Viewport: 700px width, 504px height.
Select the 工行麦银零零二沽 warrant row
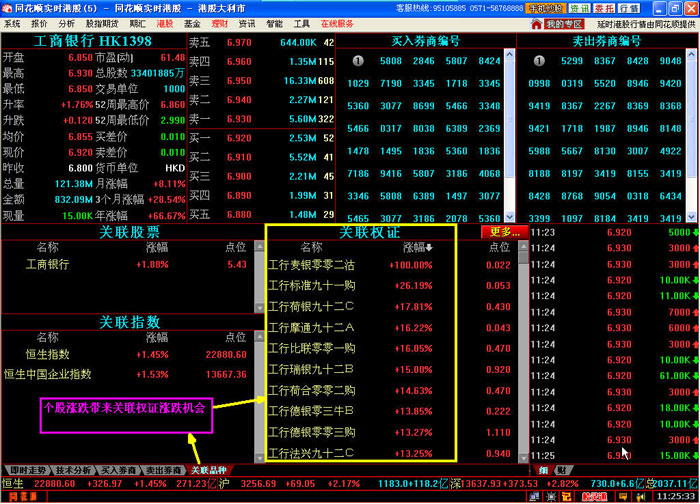pyautogui.click(x=312, y=265)
